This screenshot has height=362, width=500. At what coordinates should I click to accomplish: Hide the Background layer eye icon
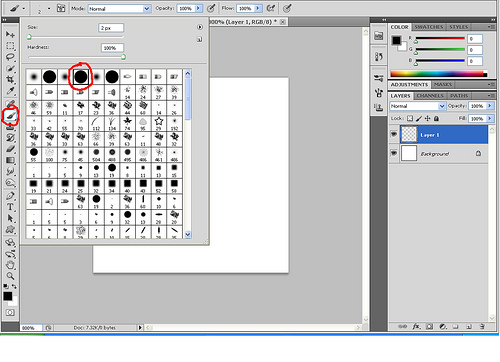pos(394,153)
